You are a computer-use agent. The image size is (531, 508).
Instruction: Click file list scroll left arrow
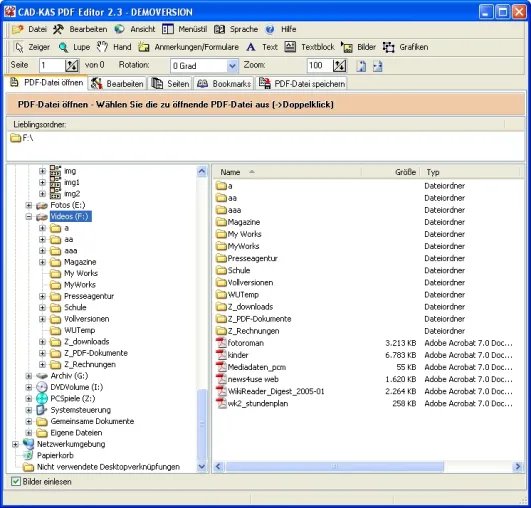[x=218, y=467]
